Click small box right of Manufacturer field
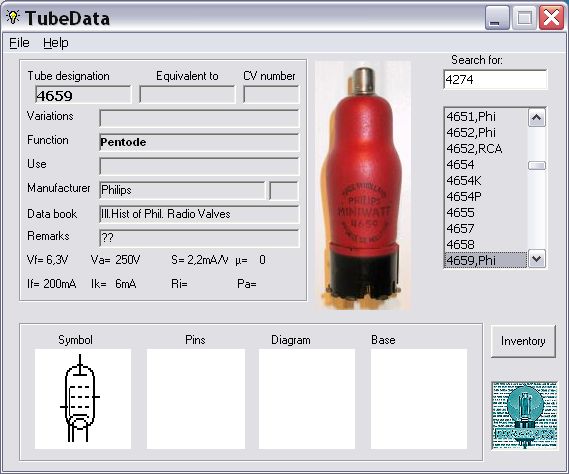569x474 pixels. coord(284,191)
